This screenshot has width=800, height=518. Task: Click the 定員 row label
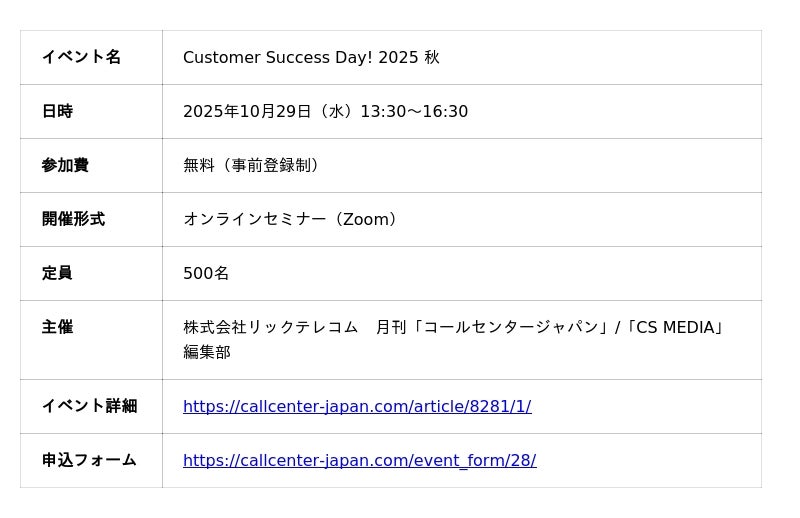(x=57, y=273)
